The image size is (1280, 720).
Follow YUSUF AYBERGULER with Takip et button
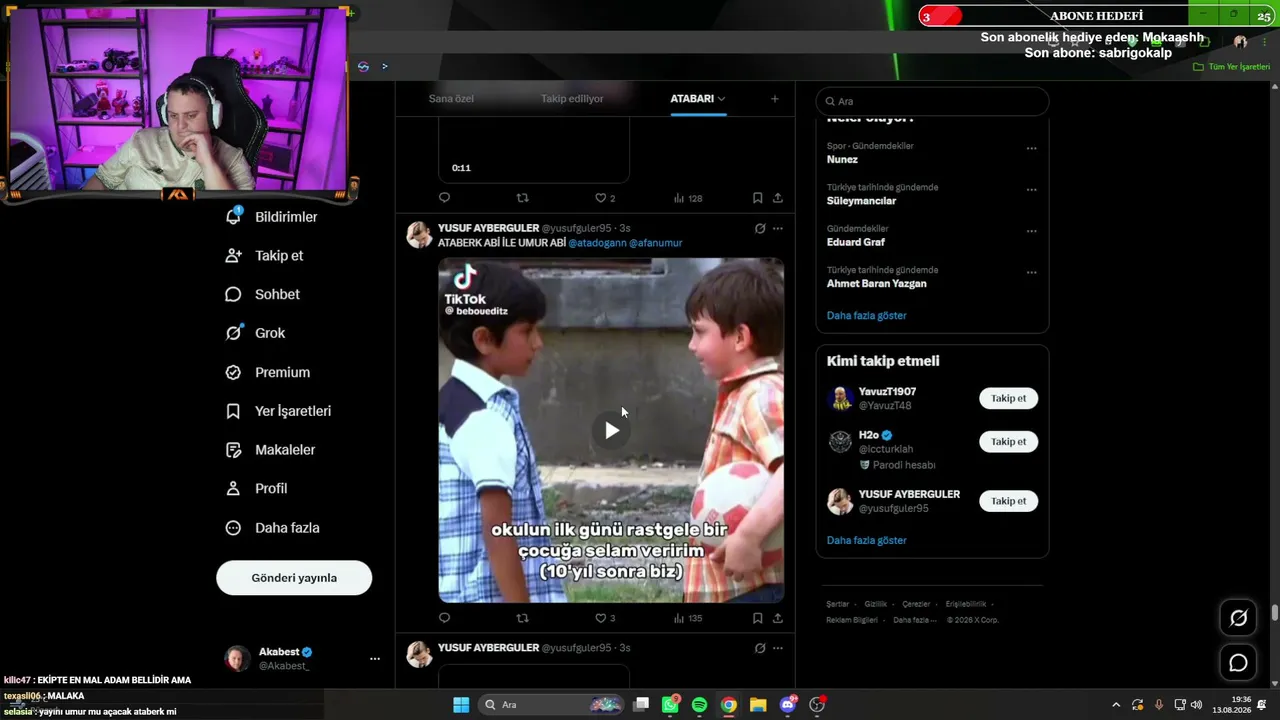tap(1008, 501)
